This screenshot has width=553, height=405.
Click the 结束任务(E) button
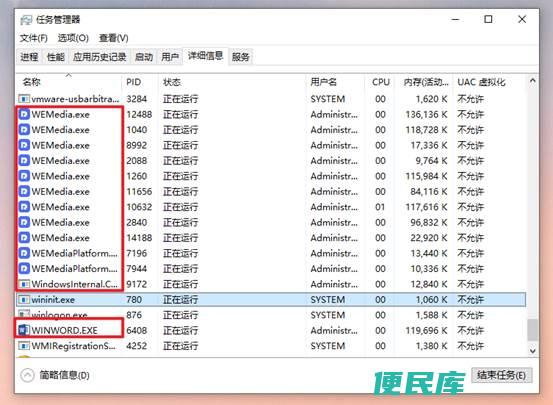click(x=502, y=375)
